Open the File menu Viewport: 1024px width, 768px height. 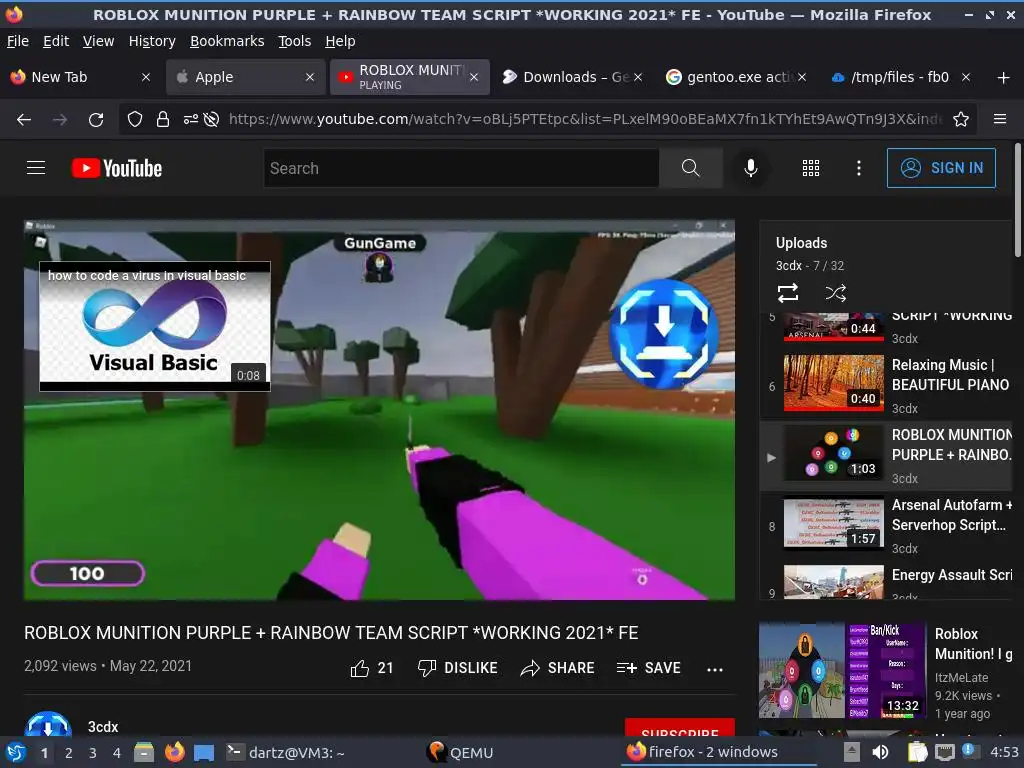coord(18,41)
